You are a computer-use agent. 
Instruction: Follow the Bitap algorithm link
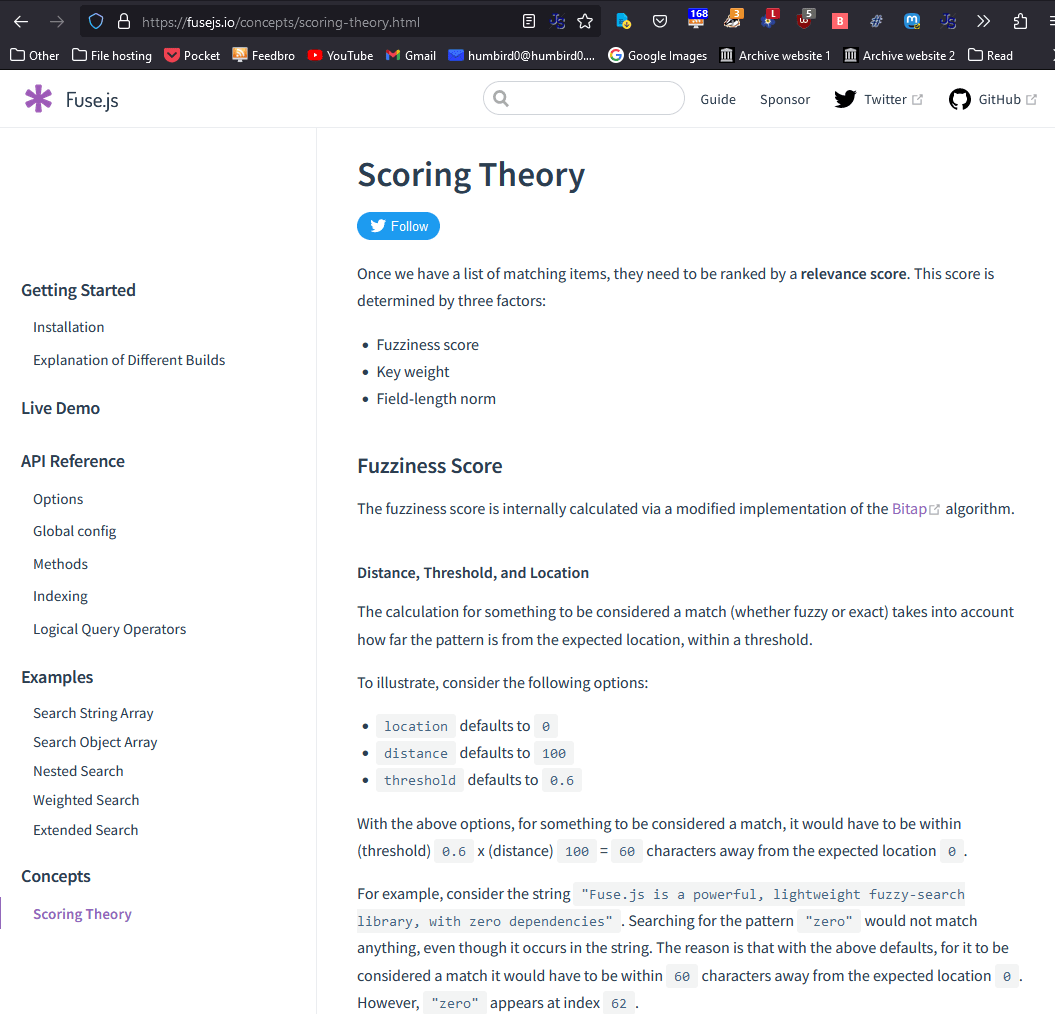(x=909, y=509)
